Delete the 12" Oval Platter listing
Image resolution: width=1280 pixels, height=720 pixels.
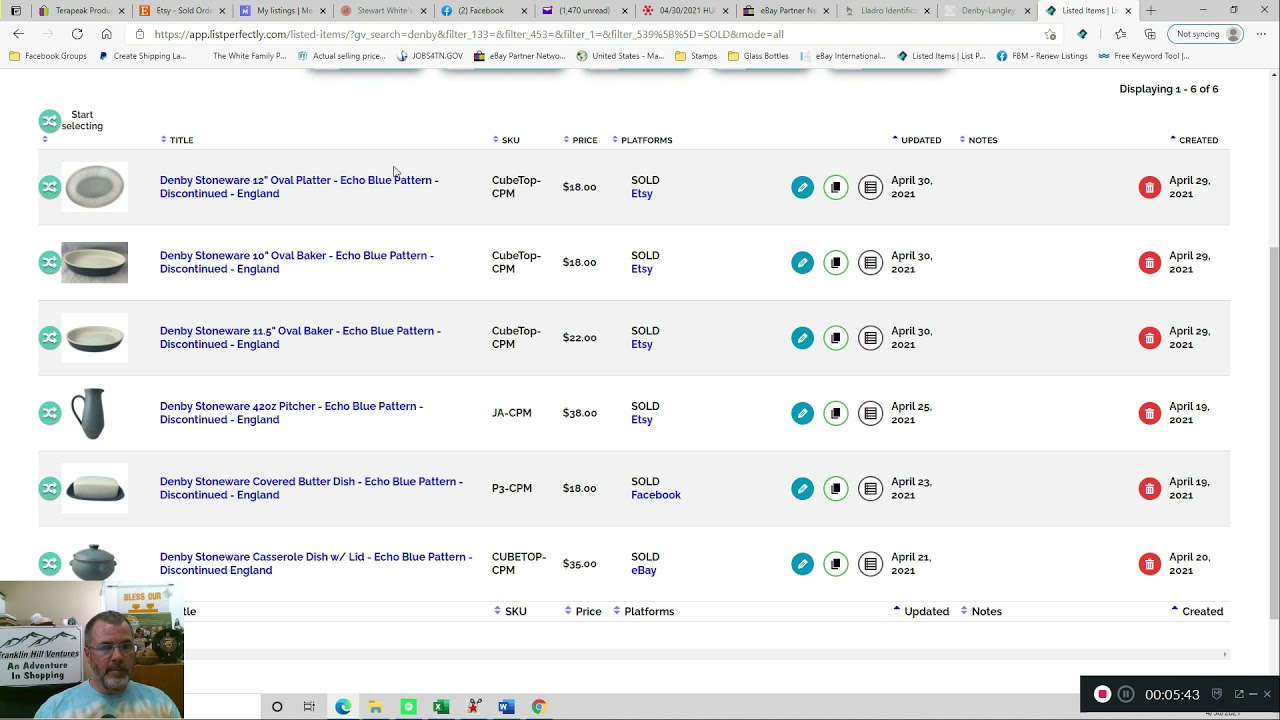tap(1150, 187)
